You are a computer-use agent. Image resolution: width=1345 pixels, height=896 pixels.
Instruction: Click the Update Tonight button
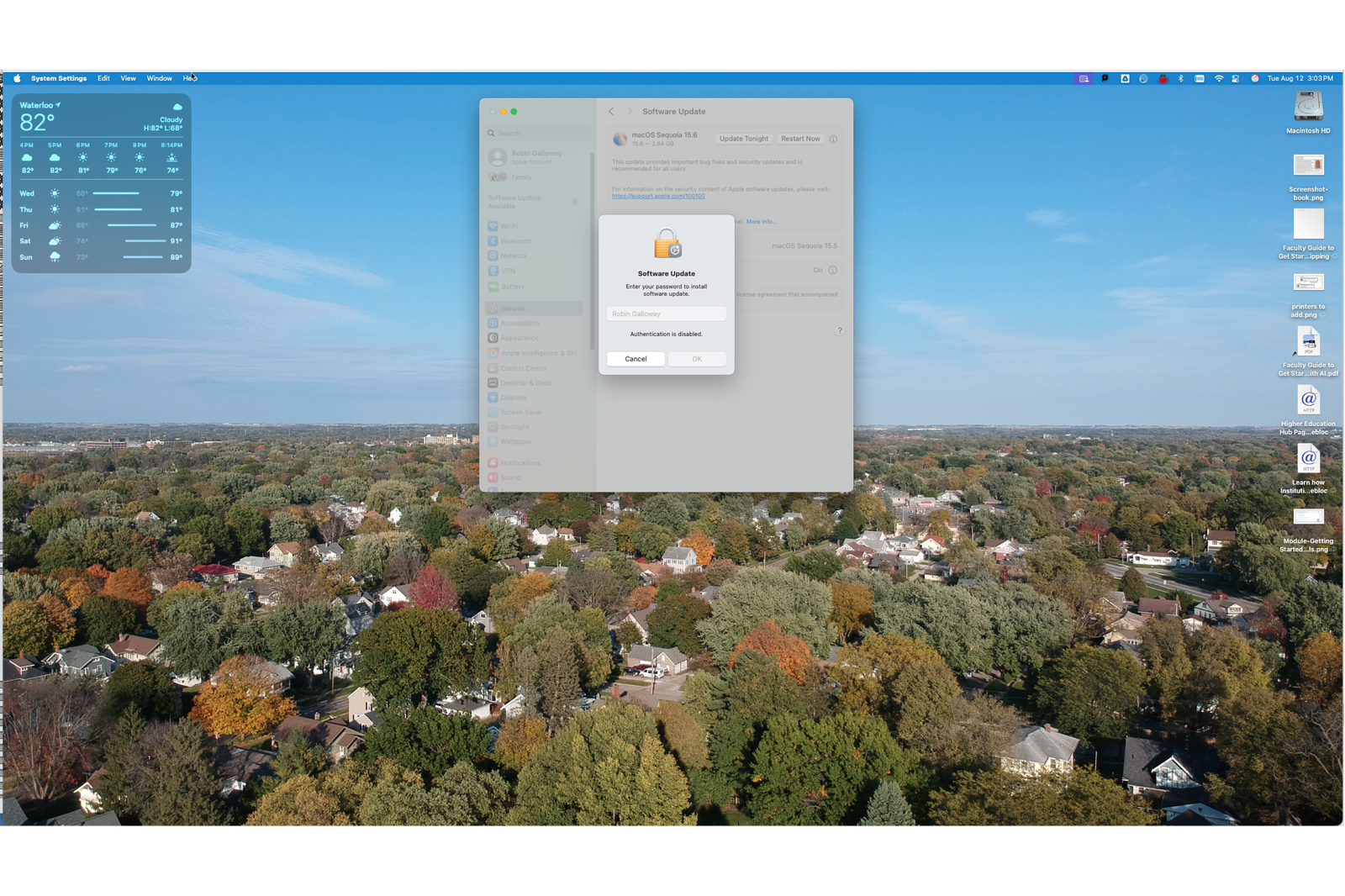pos(744,139)
